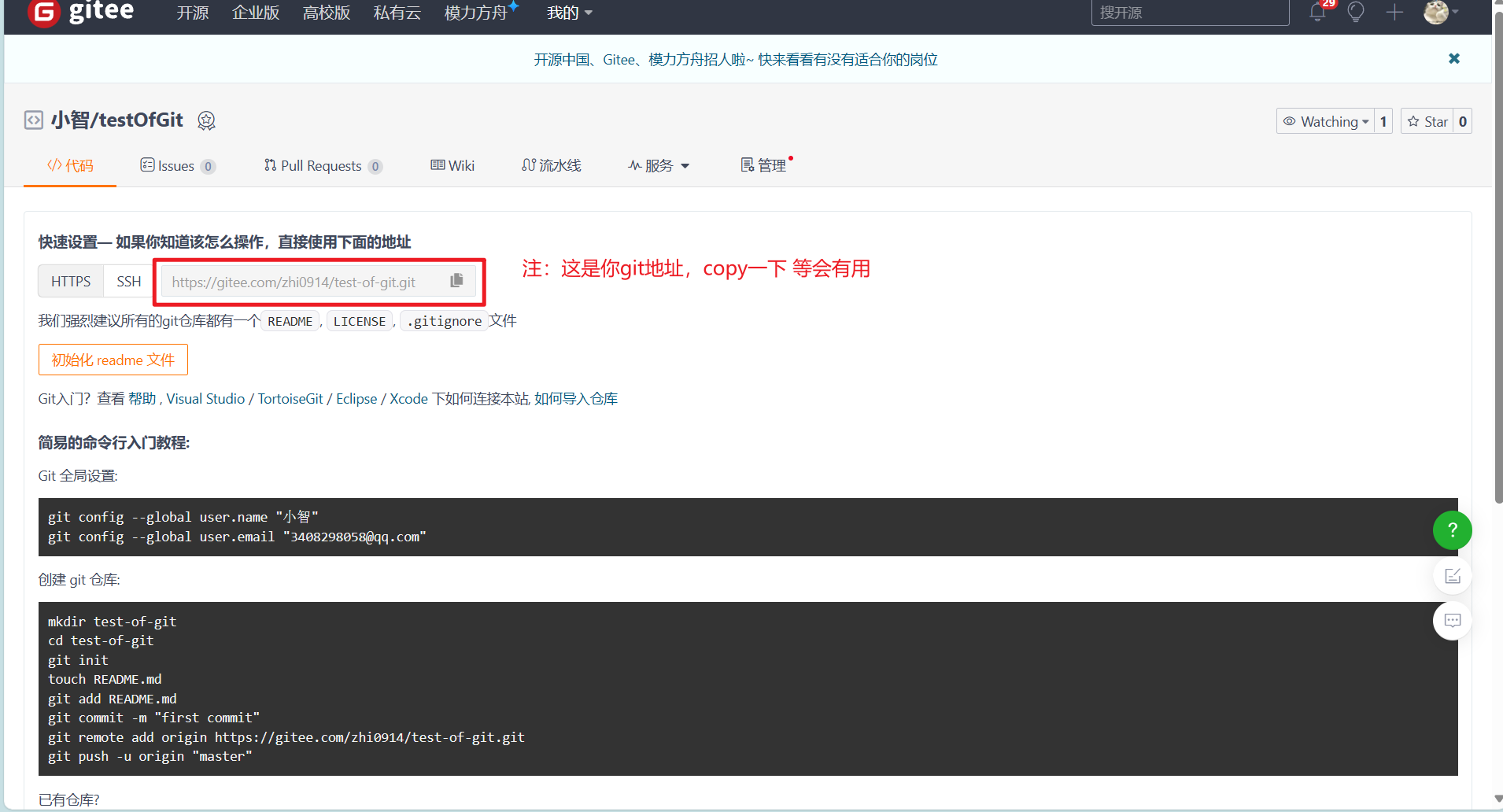Click the git commit first commit line
The width and height of the screenshot is (1503, 812).
[x=153, y=718]
